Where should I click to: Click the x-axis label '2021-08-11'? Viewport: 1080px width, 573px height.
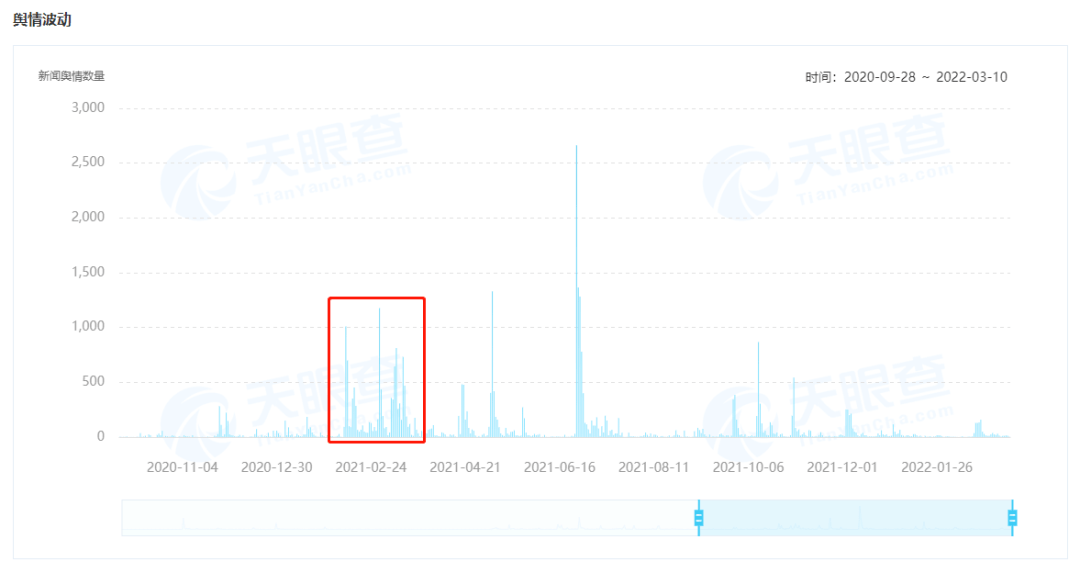click(654, 467)
